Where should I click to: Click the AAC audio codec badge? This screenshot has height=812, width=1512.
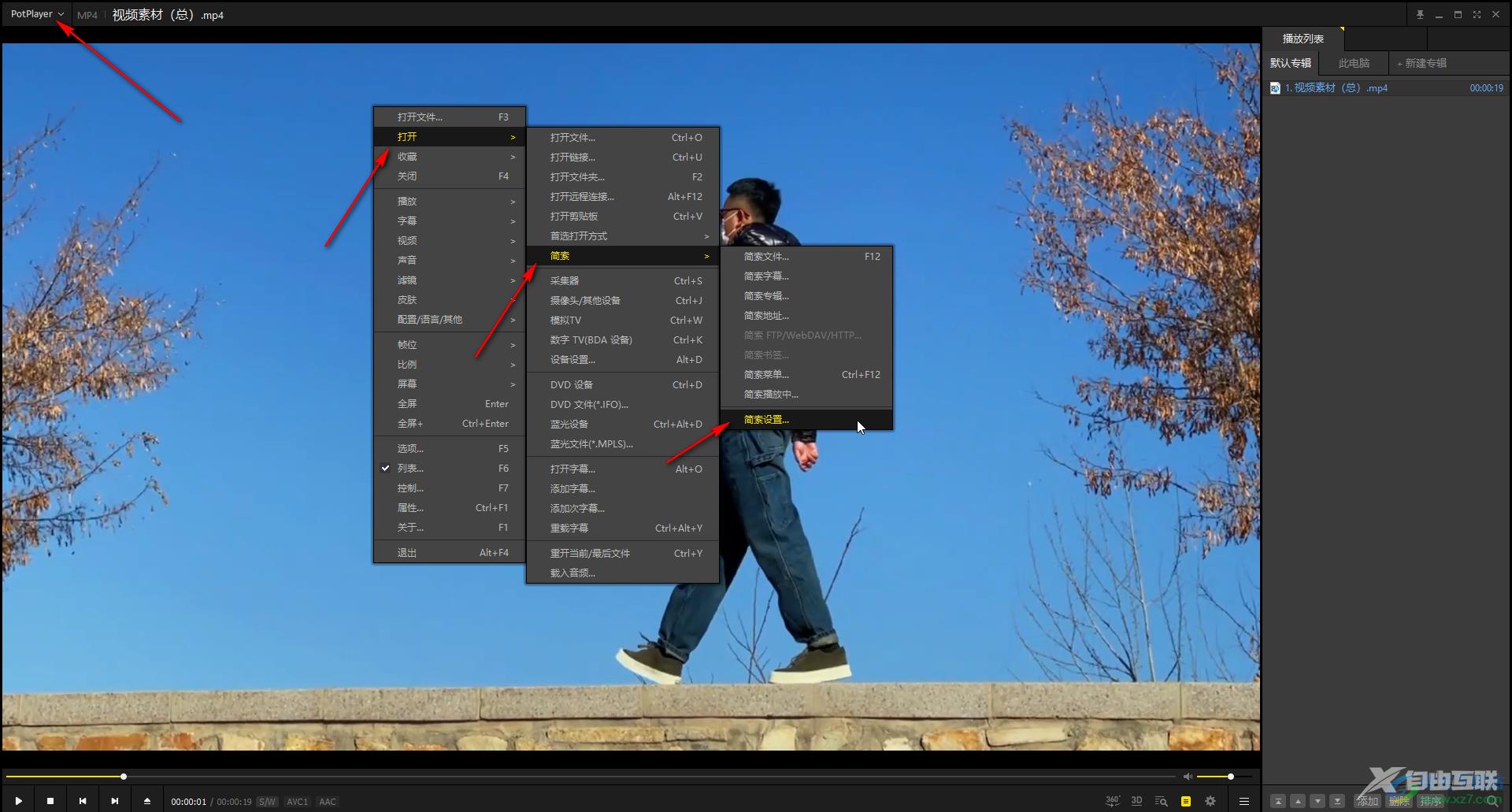coord(328,802)
